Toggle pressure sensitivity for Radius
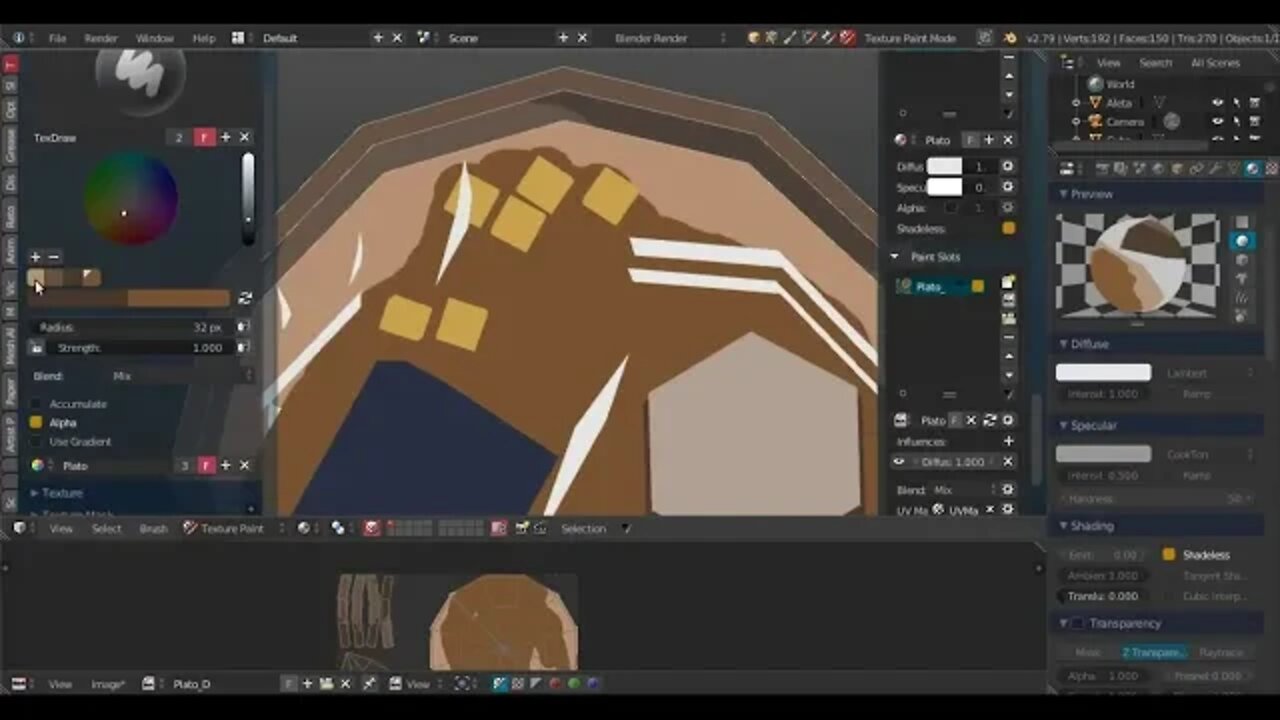 [243, 327]
